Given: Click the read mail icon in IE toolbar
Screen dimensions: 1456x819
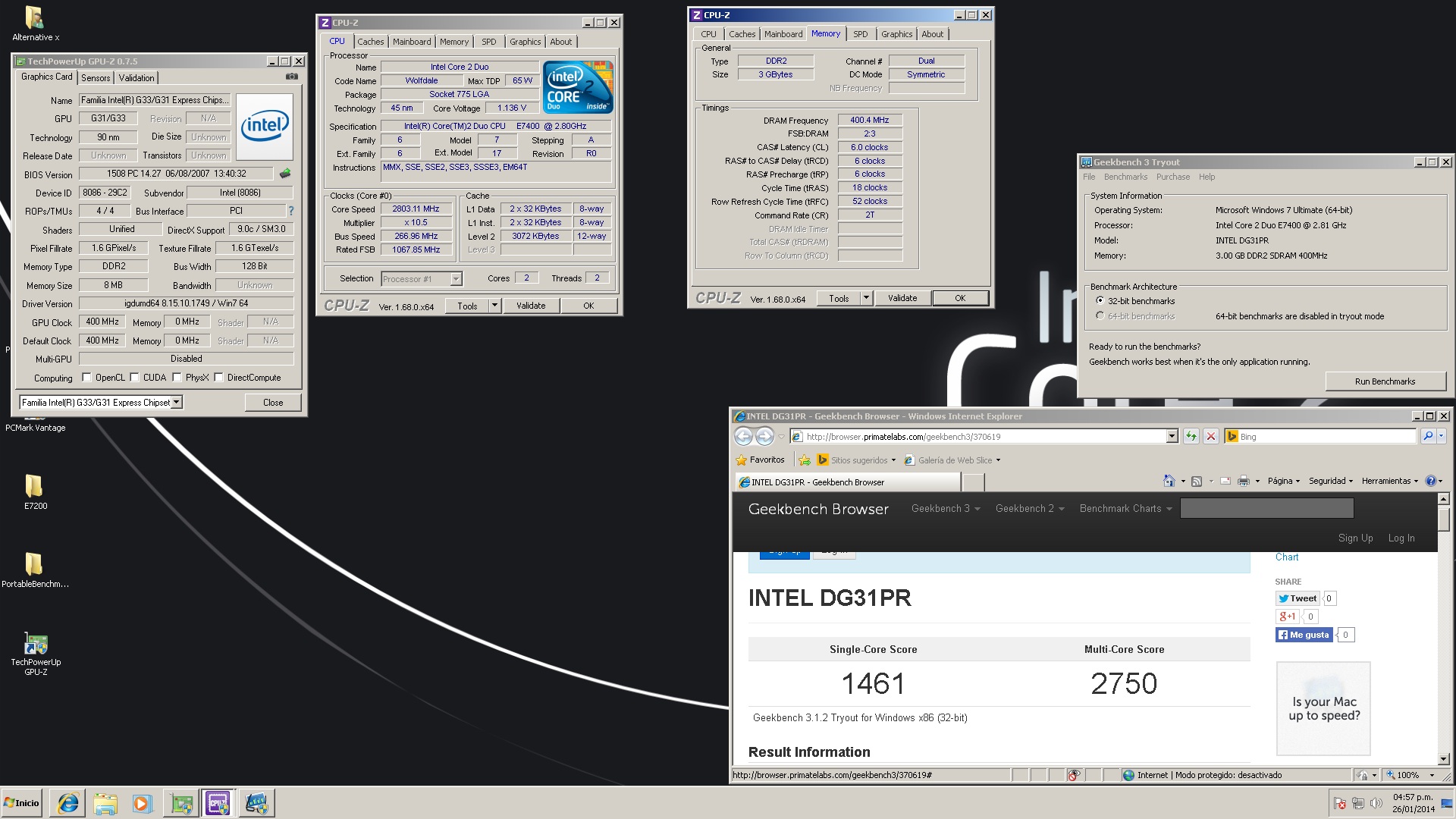Looking at the screenshot, I should click(x=1225, y=481).
